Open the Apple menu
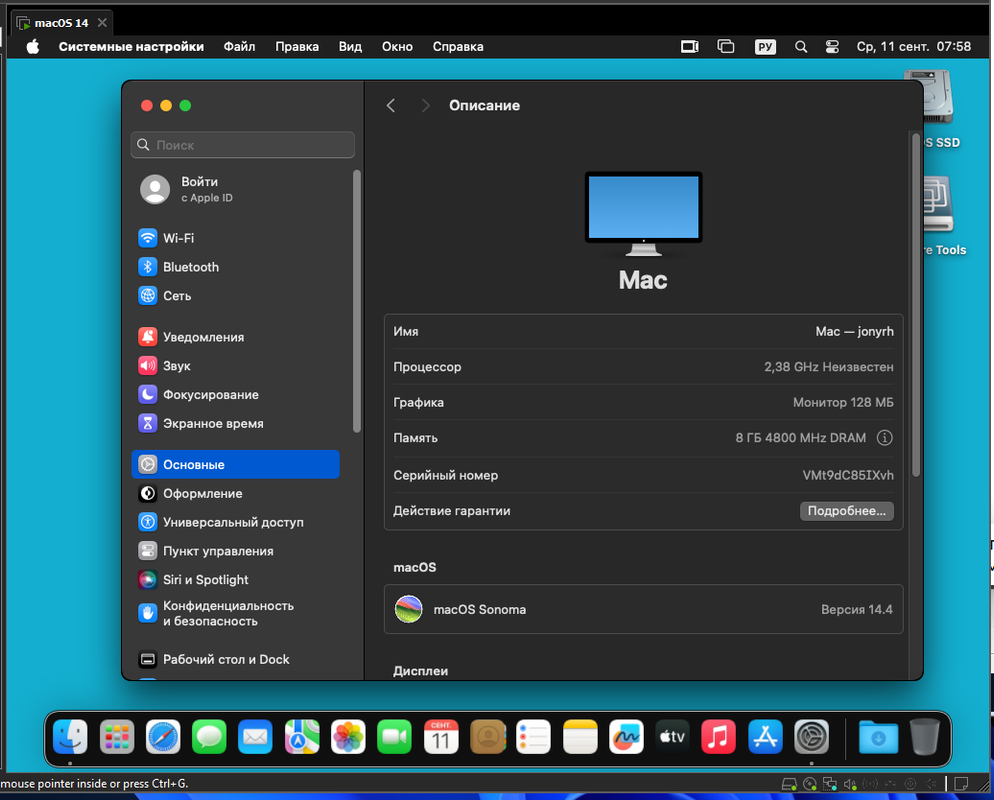Image resolution: width=994 pixels, height=800 pixels. (33, 47)
